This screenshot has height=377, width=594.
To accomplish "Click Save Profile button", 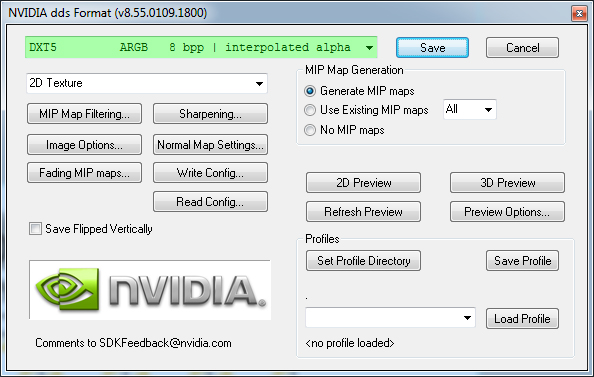I will pos(522,261).
